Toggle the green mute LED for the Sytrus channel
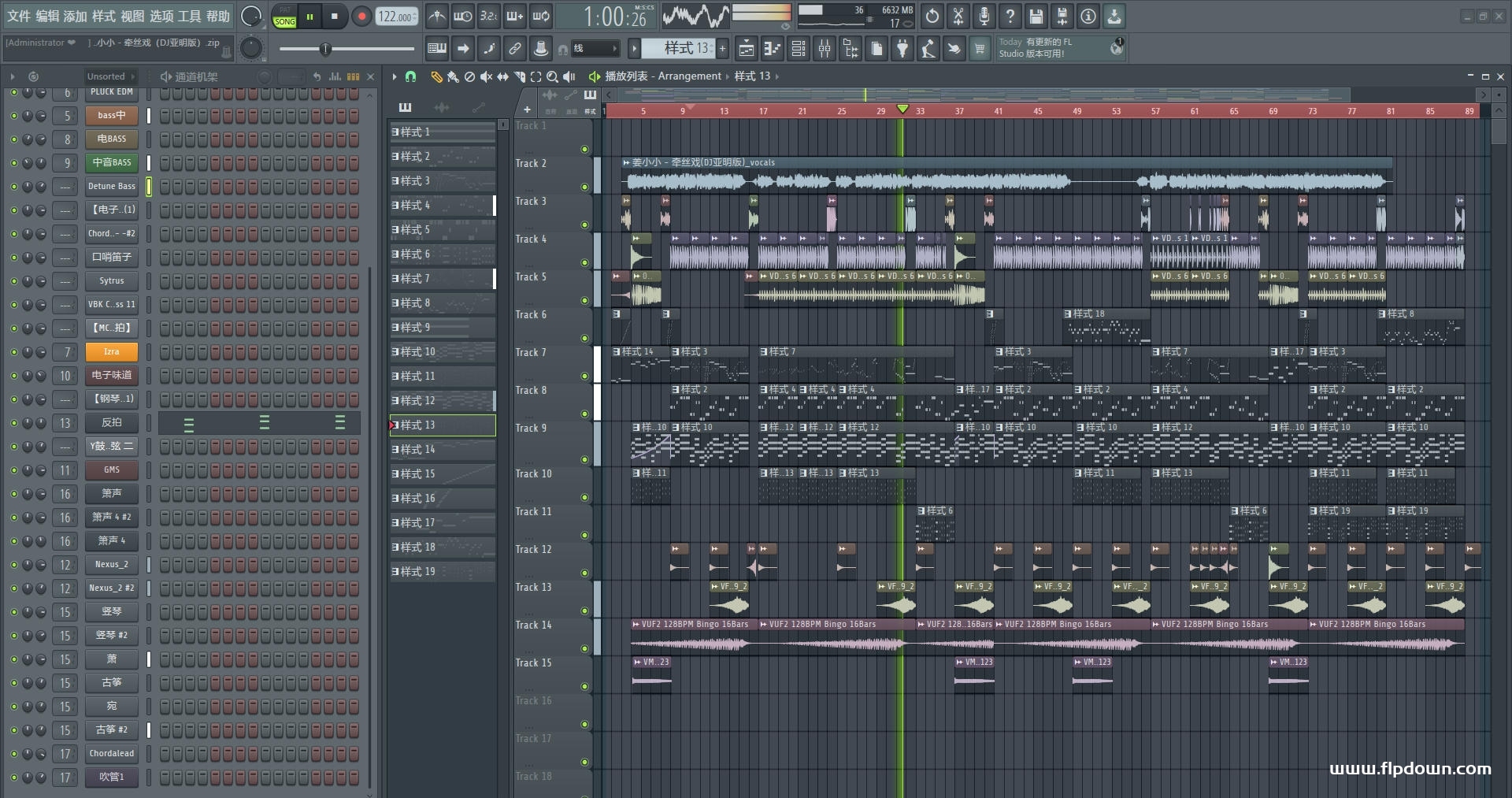The image size is (1512, 798). [13, 281]
